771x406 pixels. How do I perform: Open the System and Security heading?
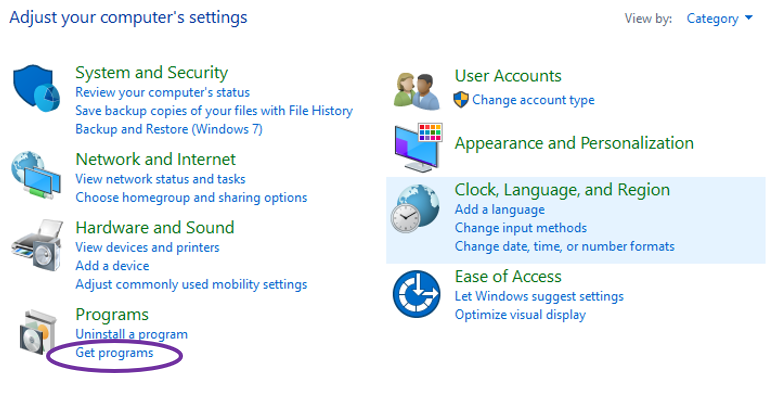point(151,72)
